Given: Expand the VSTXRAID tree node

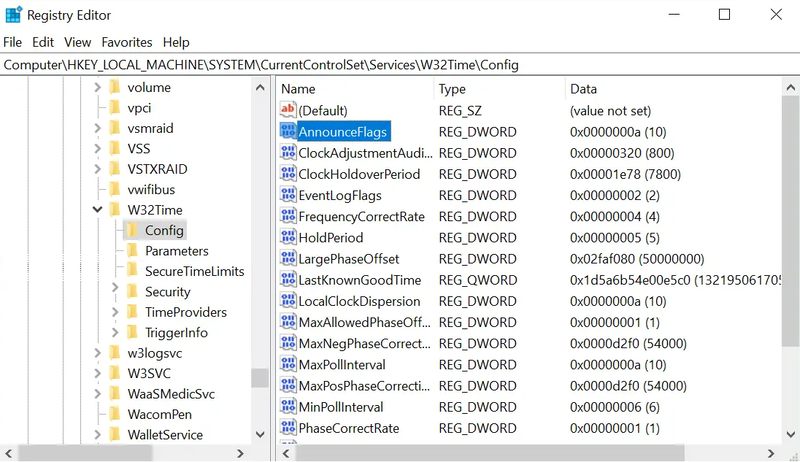Looking at the screenshot, I should click(97, 169).
